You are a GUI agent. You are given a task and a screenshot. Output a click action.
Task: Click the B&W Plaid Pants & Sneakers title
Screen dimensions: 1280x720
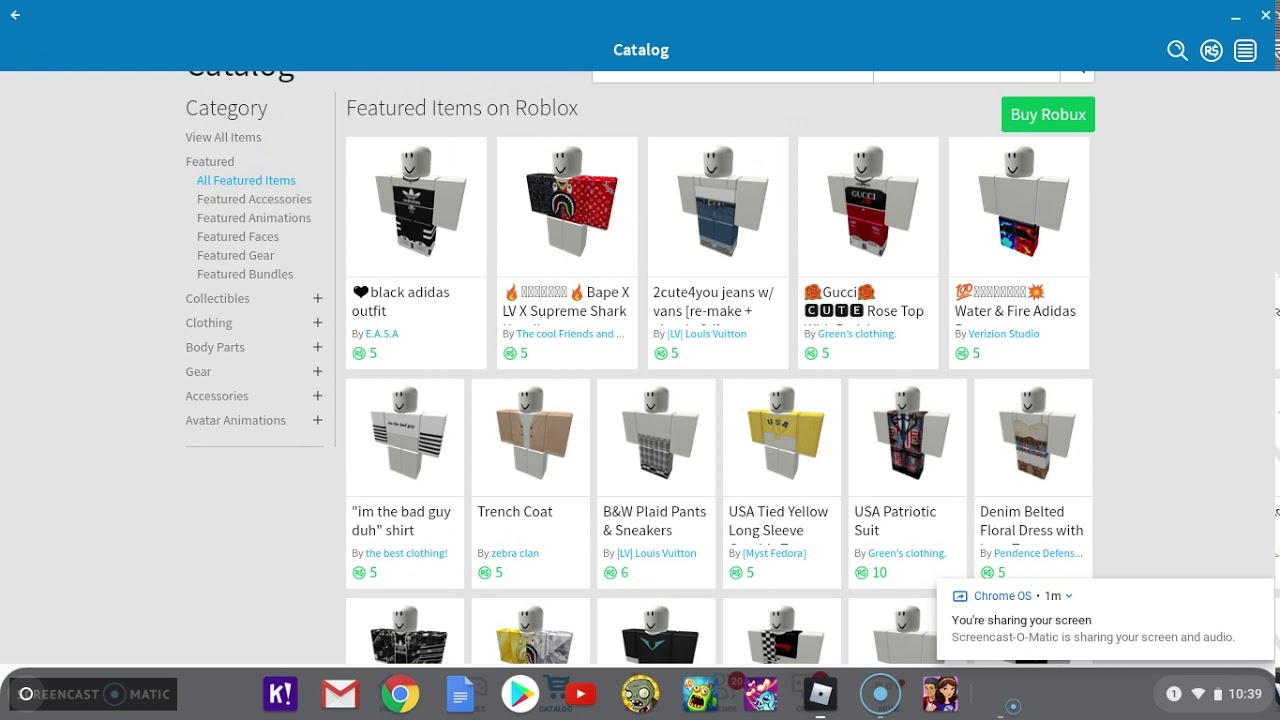(654, 521)
